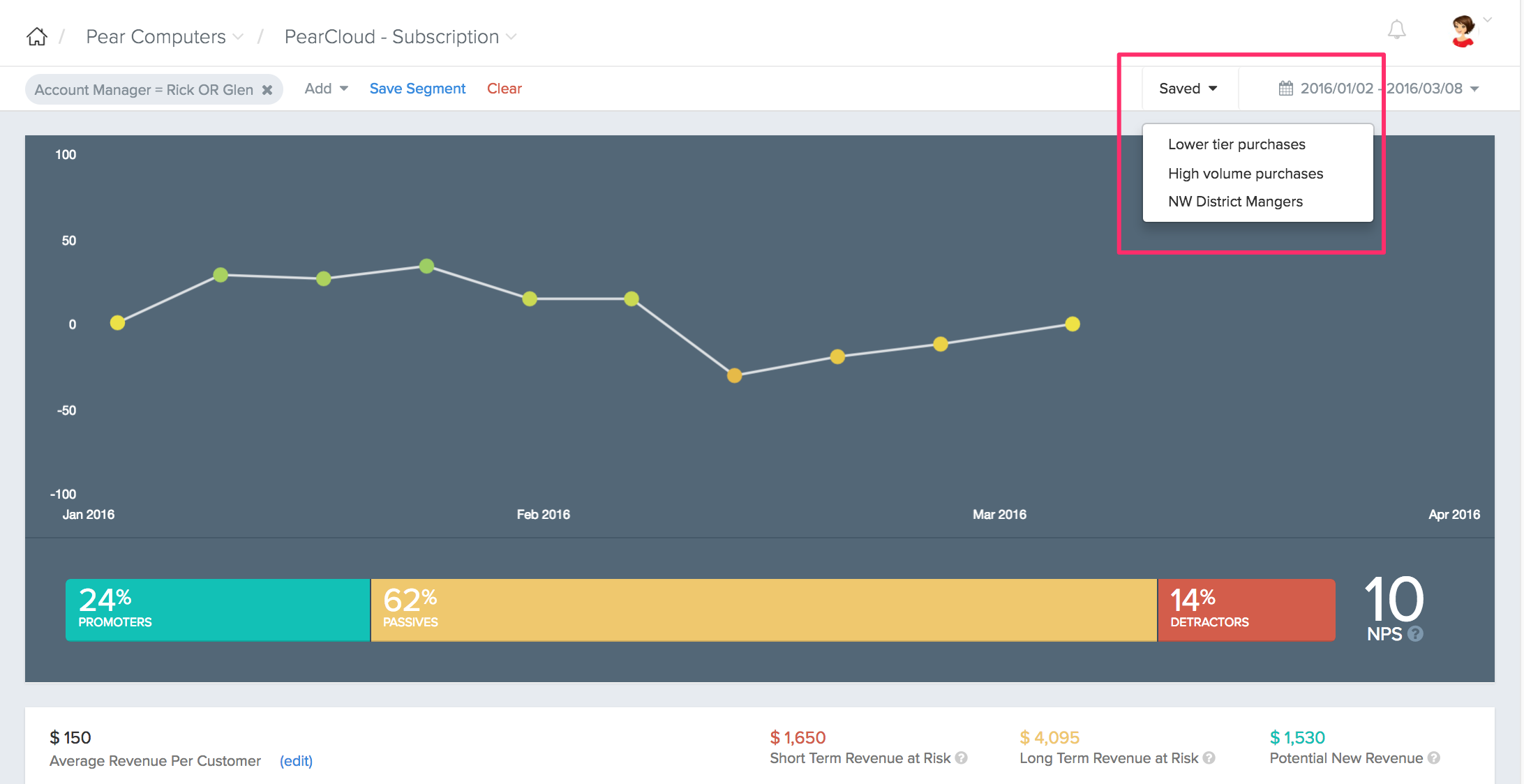Choose NW District Mangers segment
Image resolution: width=1524 pixels, height=784 pixels.
[x=1235, y=202]
